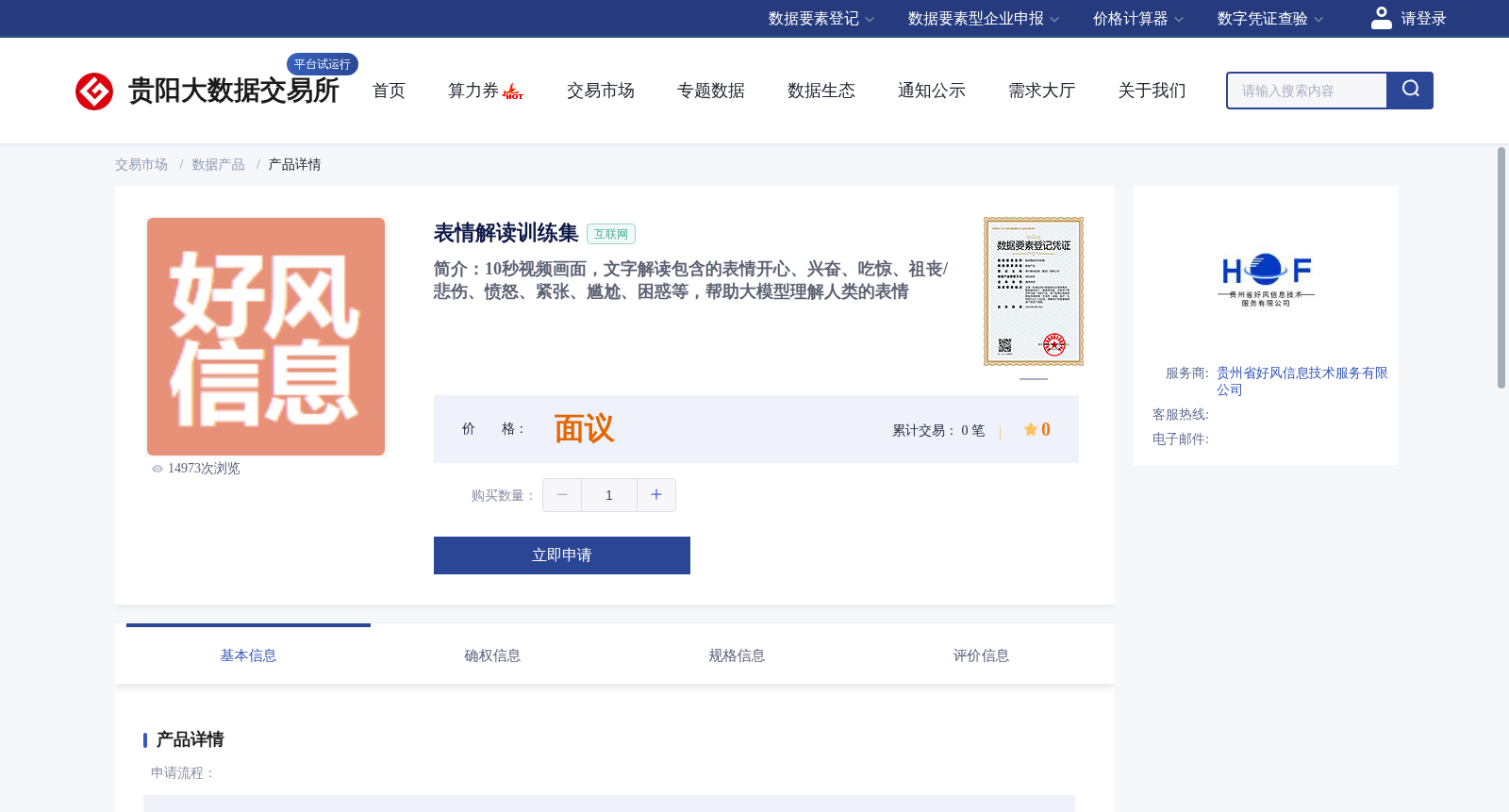The height and width of the screenshot is (812, 1509).
Task: Open the 首页 menu item
Action: [389, 91]
